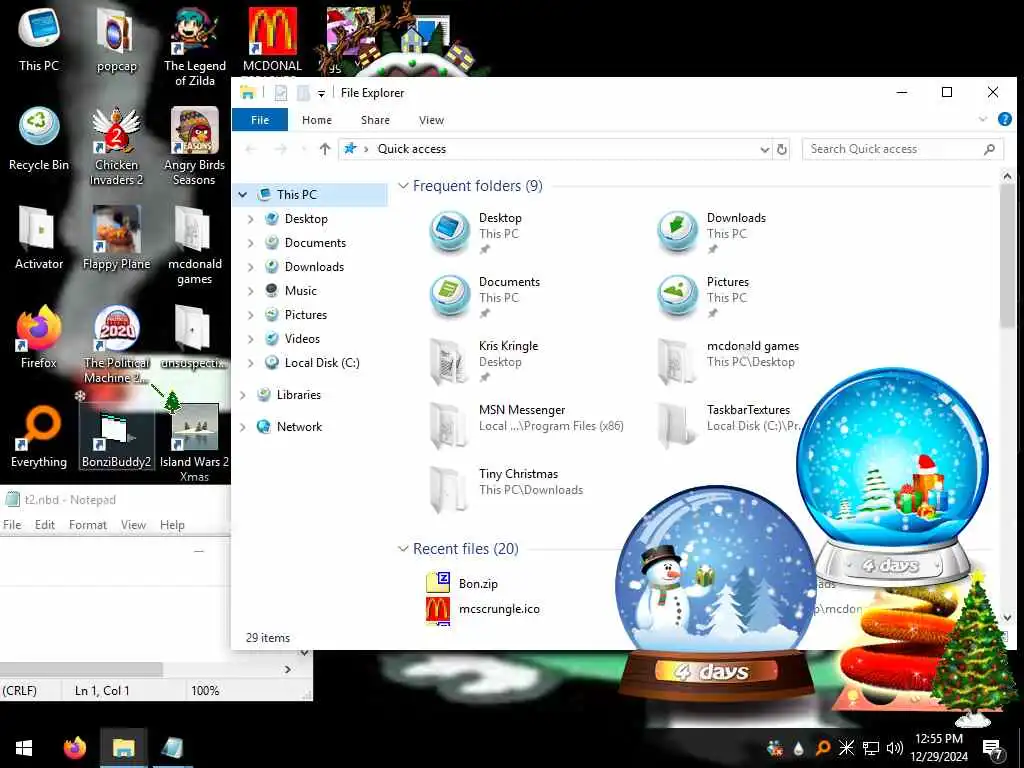Expand the Music tree node
This screenshot has width=1024, height=768.
(251, 291)
